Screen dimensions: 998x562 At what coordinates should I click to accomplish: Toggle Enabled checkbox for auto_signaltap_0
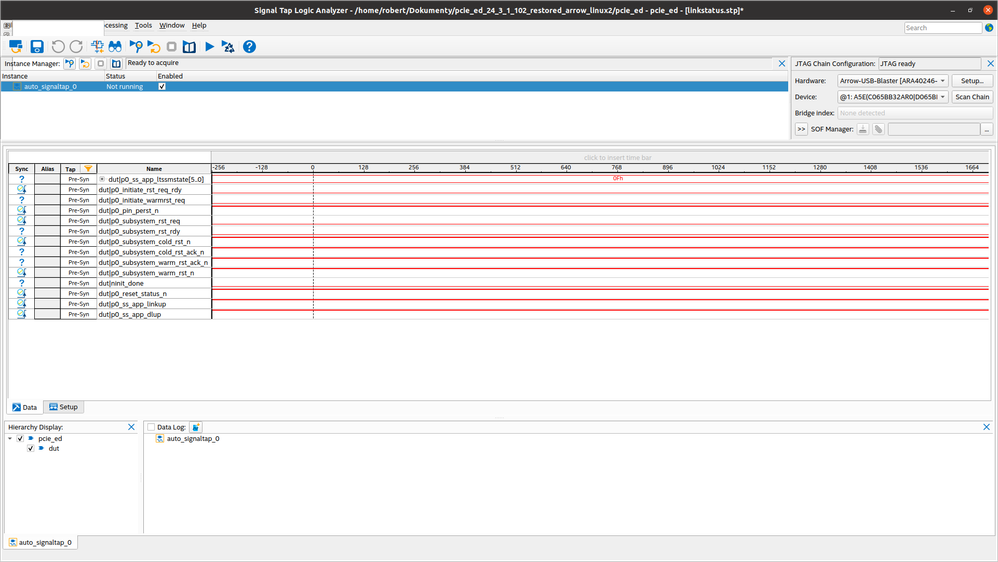[162, 87]
